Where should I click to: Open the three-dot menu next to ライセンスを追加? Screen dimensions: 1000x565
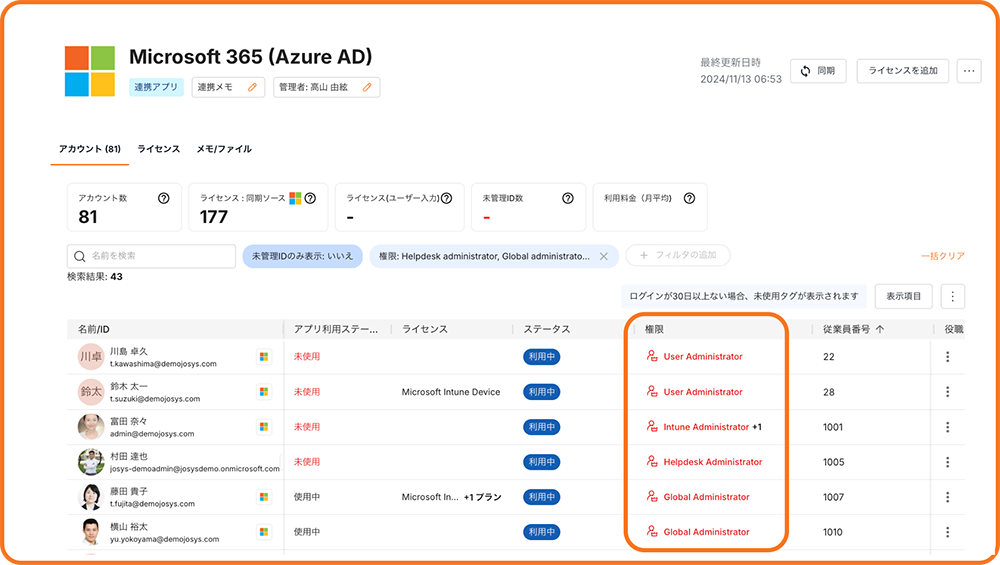[968, 70]
